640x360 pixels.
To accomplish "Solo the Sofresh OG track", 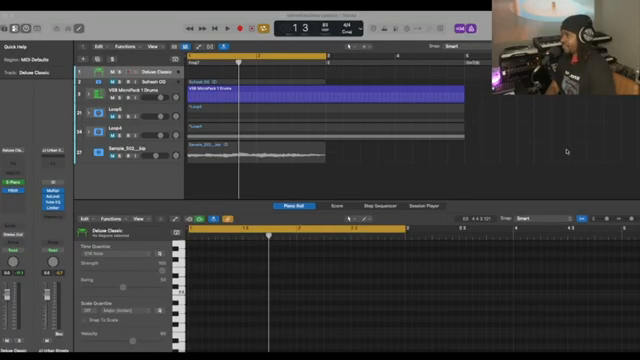I will [x=120, y=82].
